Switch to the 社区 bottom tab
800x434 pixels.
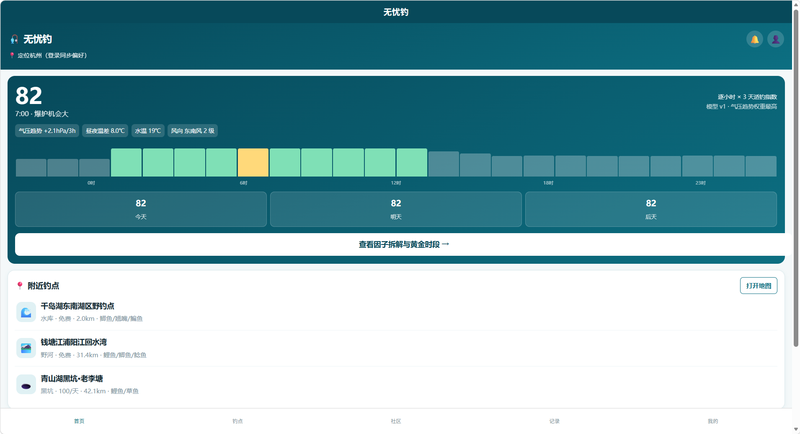(x=396, y=421)
